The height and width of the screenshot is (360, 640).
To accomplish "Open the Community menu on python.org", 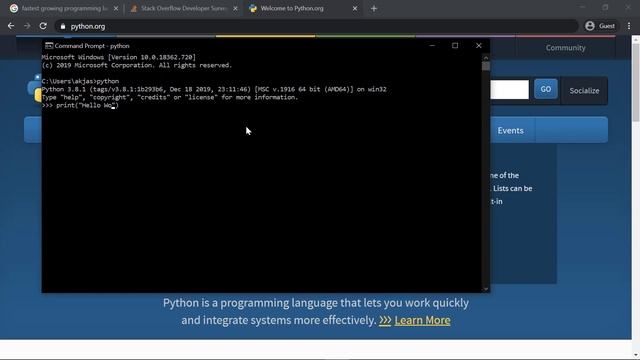I will [x=565, y=48].
